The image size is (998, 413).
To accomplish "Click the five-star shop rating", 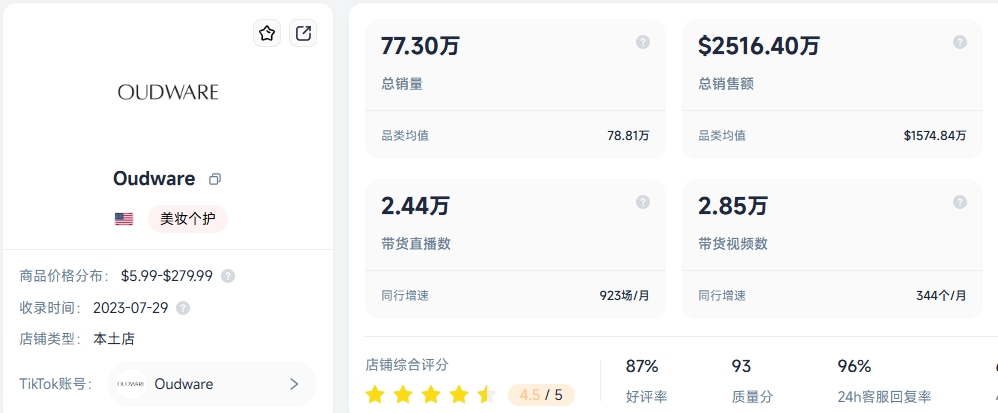I will [431, 395].
